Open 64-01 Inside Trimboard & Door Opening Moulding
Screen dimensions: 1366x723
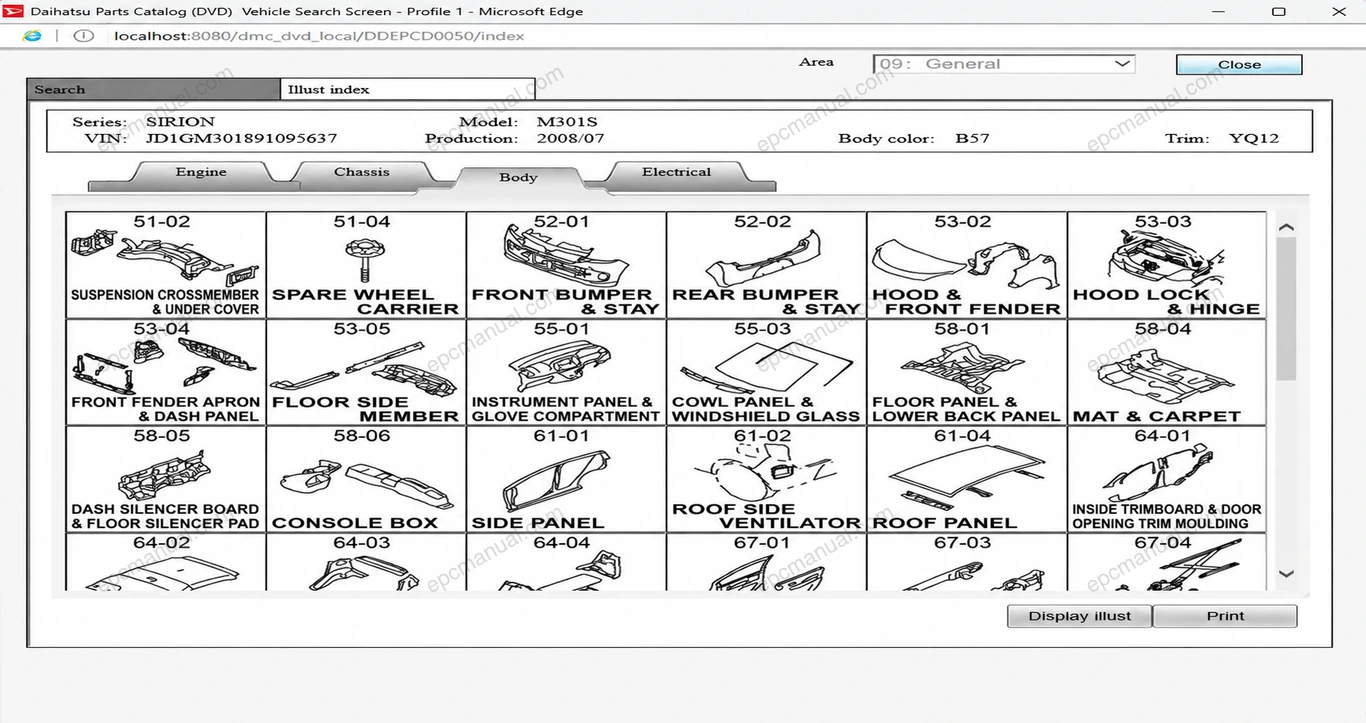click(1166, 479)
